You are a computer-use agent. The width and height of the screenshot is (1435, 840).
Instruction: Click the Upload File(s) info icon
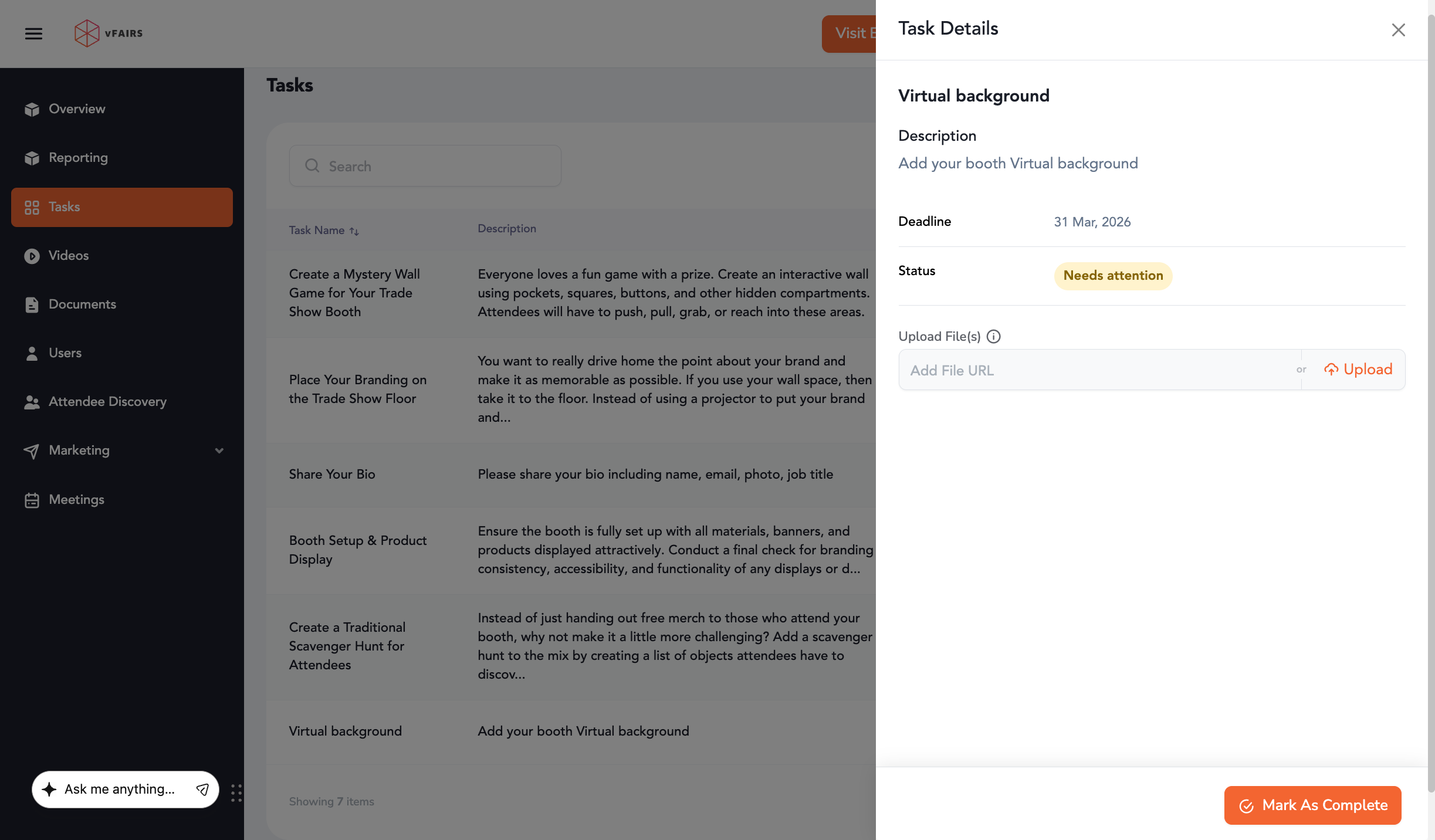(x=993, y=336)
